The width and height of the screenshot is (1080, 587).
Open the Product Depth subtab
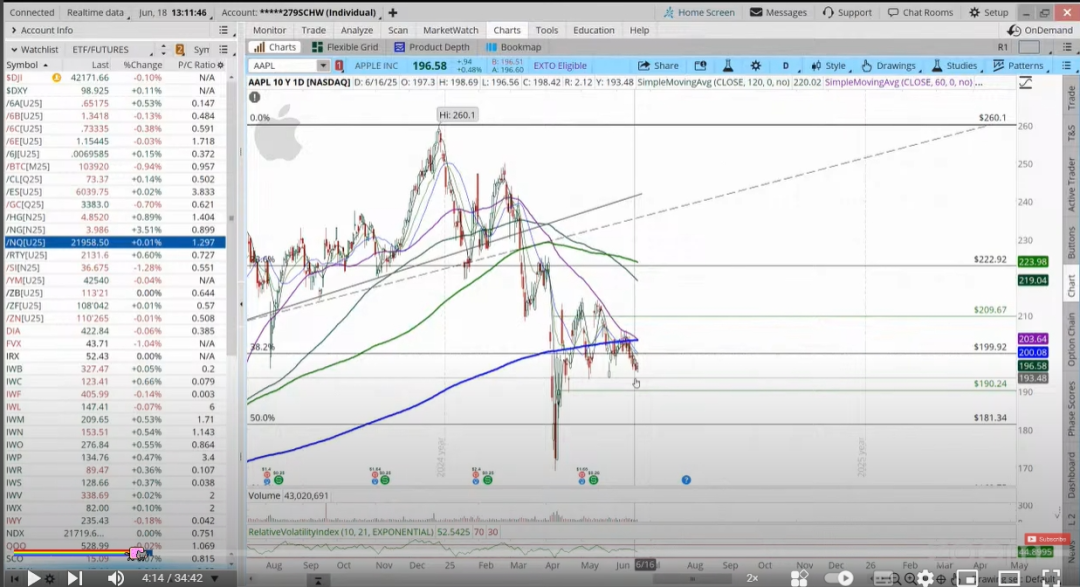[x=432, y=47]
